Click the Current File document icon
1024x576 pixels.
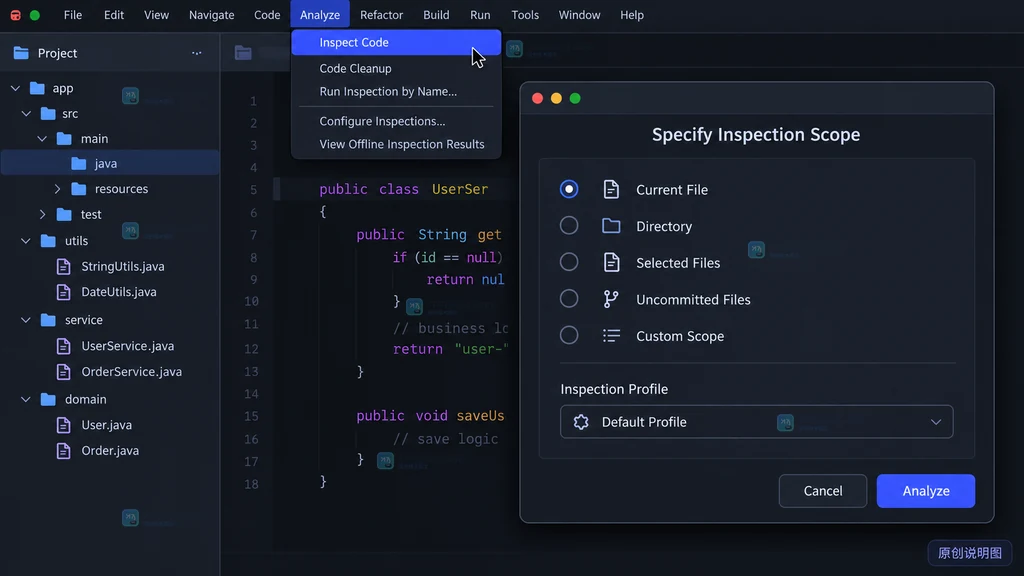[x=611, y=189]
